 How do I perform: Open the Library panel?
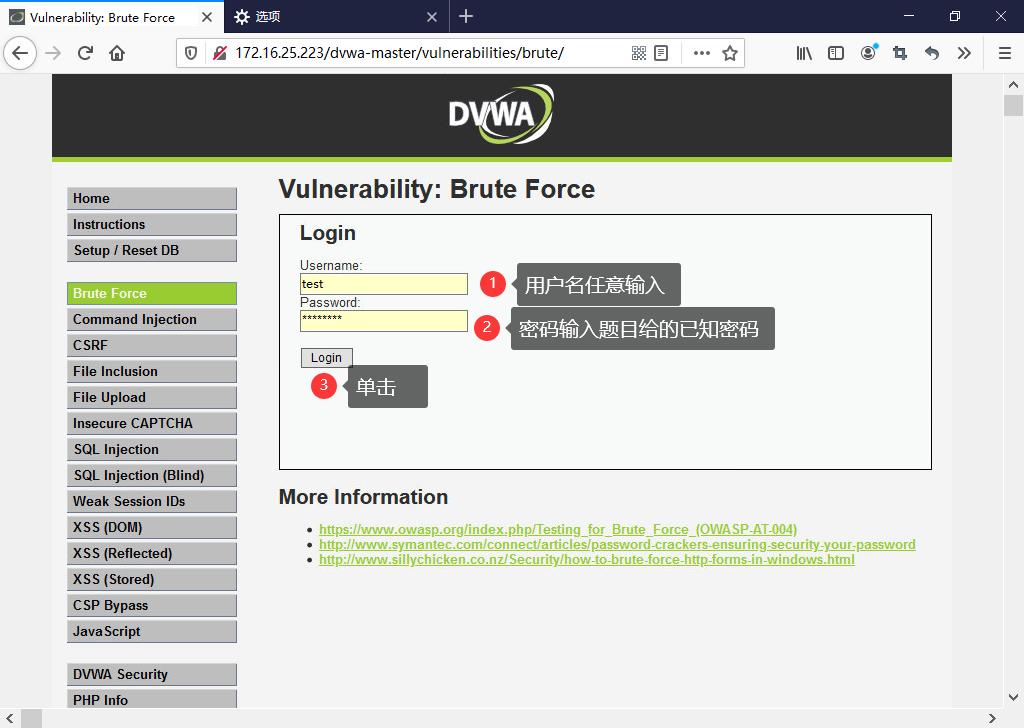pyautogui.click(x=804, y=53)
